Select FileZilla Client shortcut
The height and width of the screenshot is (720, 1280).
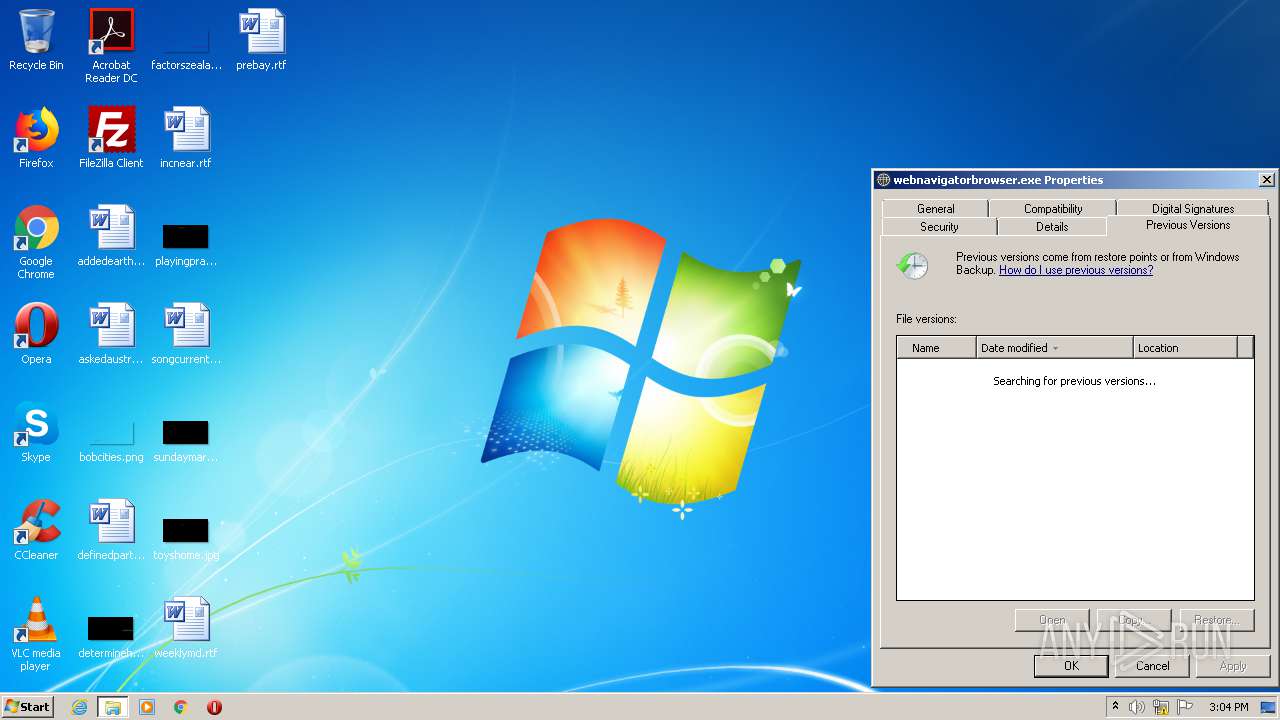(x=111, y=138)
